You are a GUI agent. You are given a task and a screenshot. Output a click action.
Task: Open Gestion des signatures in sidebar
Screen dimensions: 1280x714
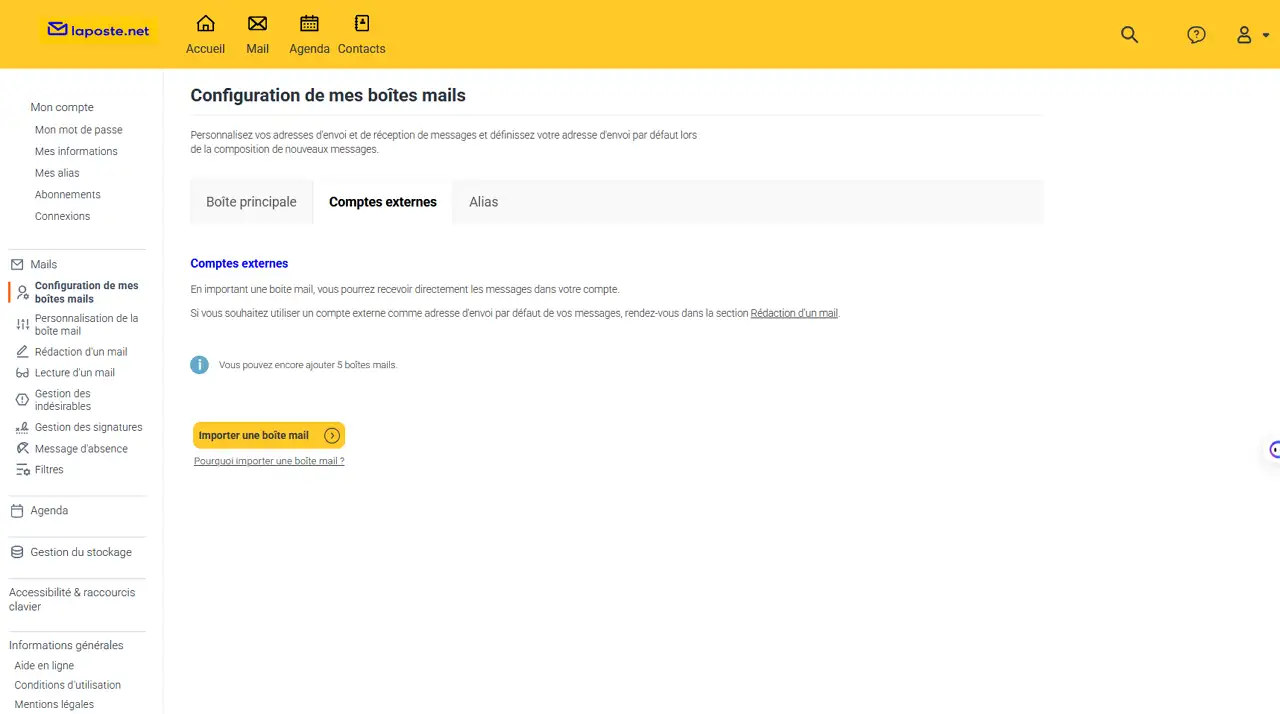pyautogui.click(x=88, y=427)
